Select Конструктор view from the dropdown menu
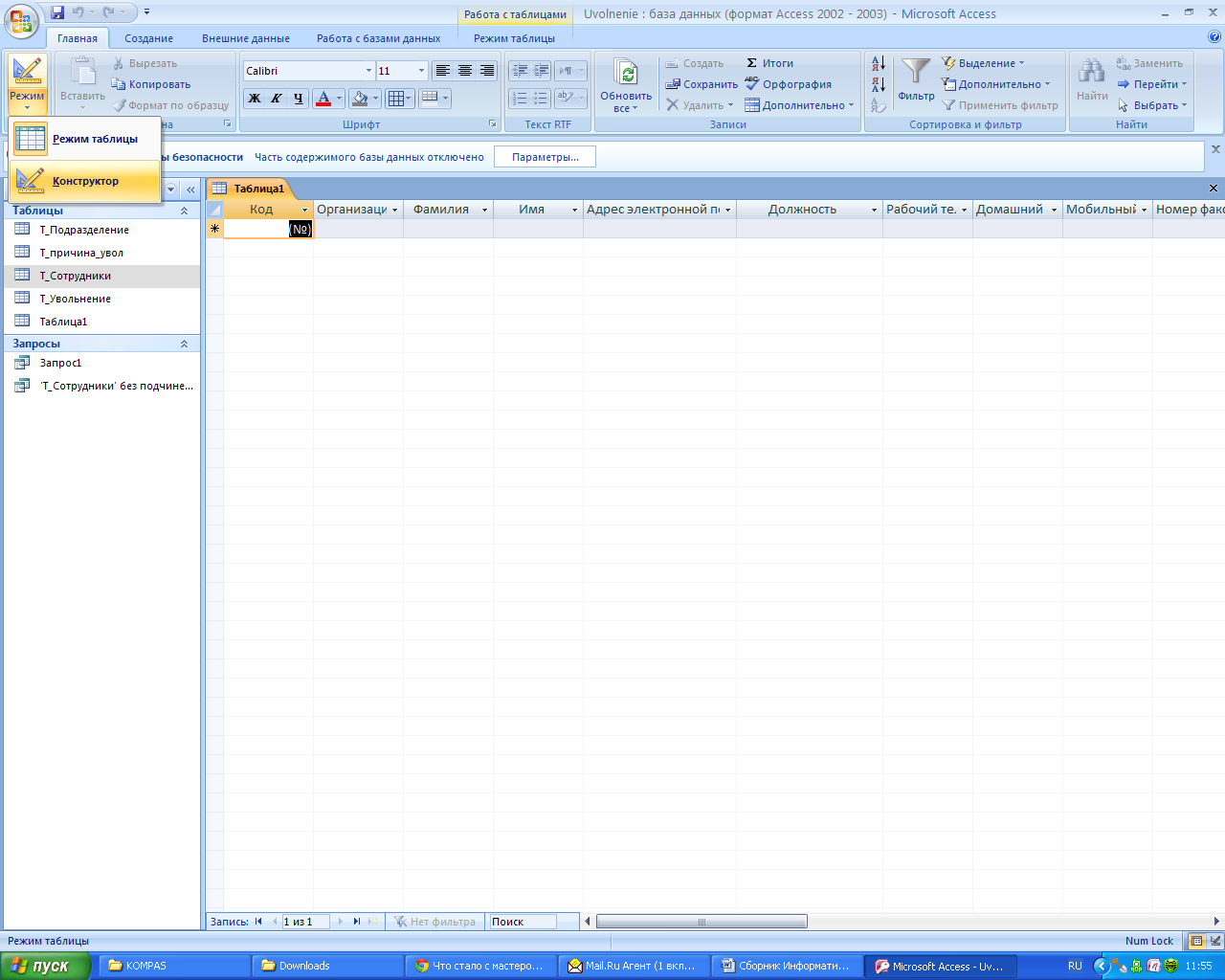 (x=84, y=181)
